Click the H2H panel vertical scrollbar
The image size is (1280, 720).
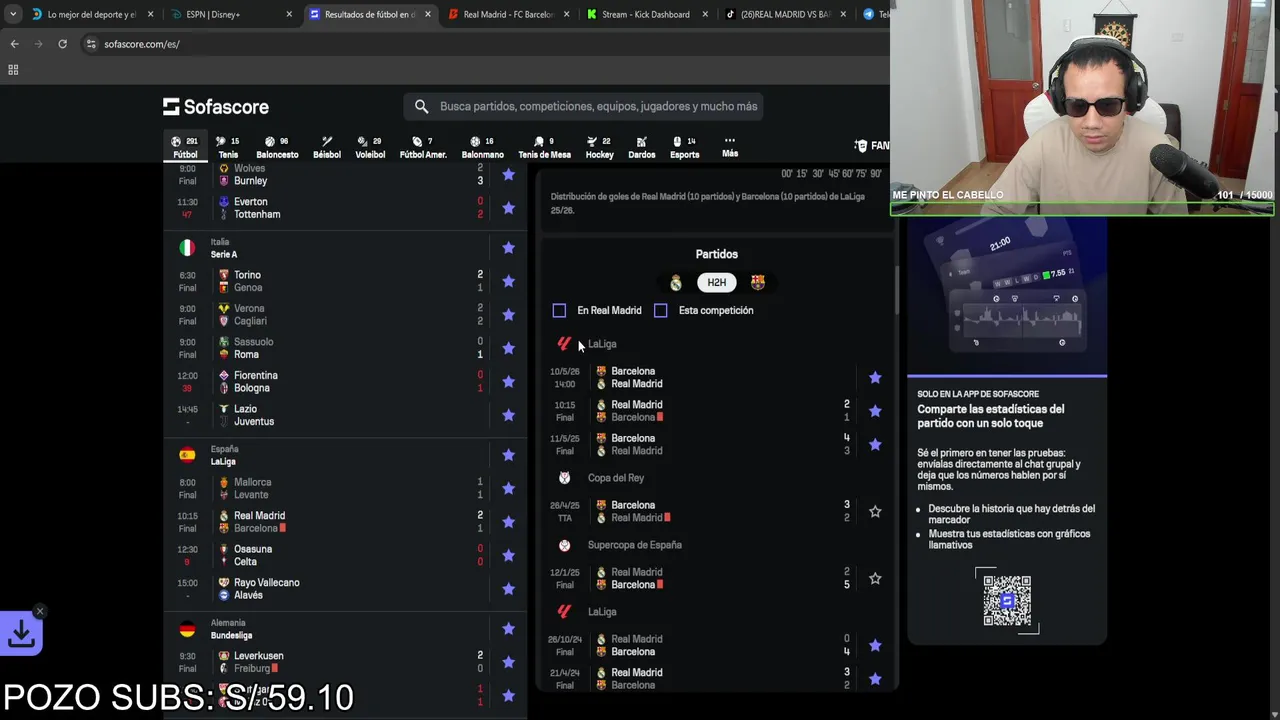tap(897, 289)
